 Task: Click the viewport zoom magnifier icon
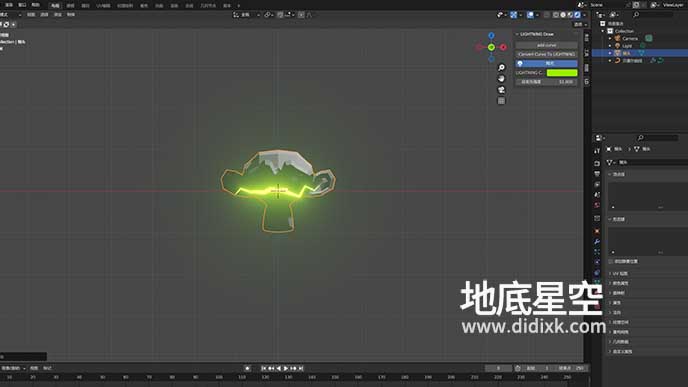click(501, 68)
